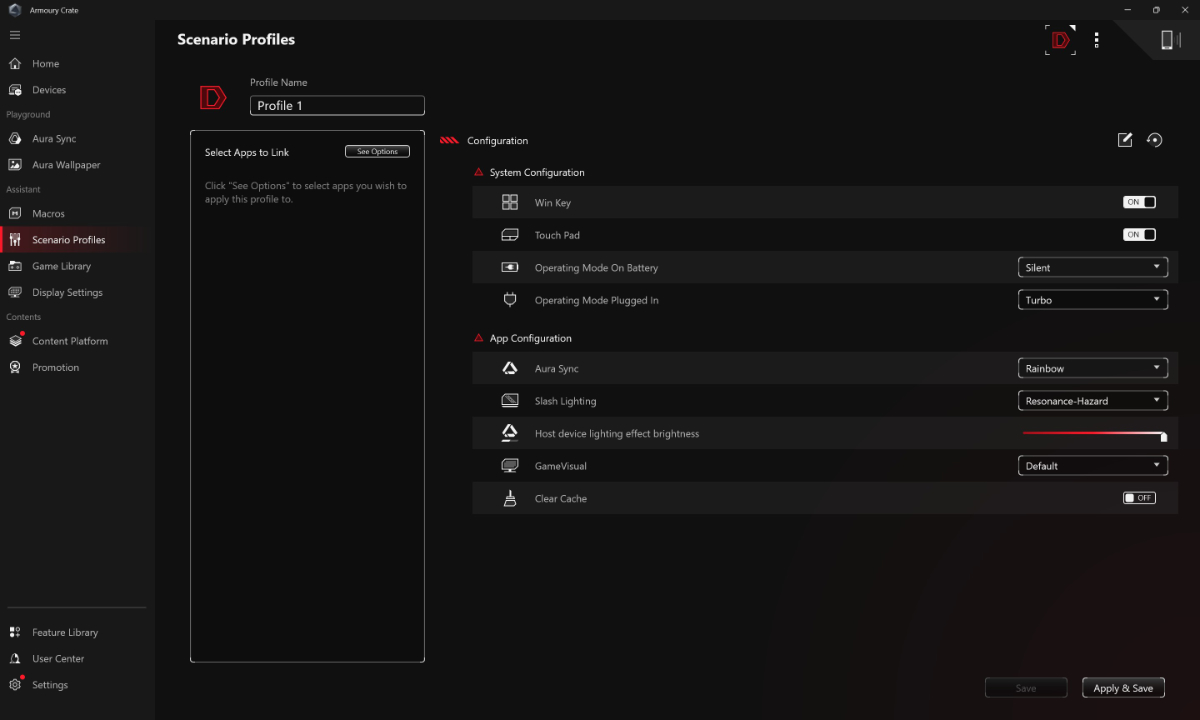The height and width of the screenshot is (720, 1200).
Task: Click the Feature Library icon
Action: tap(15, 632)
